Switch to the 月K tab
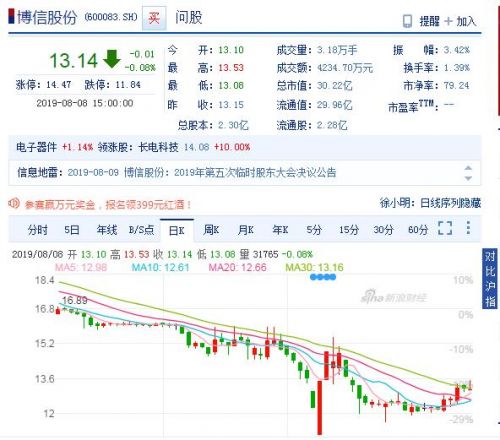 coord(246,230)
